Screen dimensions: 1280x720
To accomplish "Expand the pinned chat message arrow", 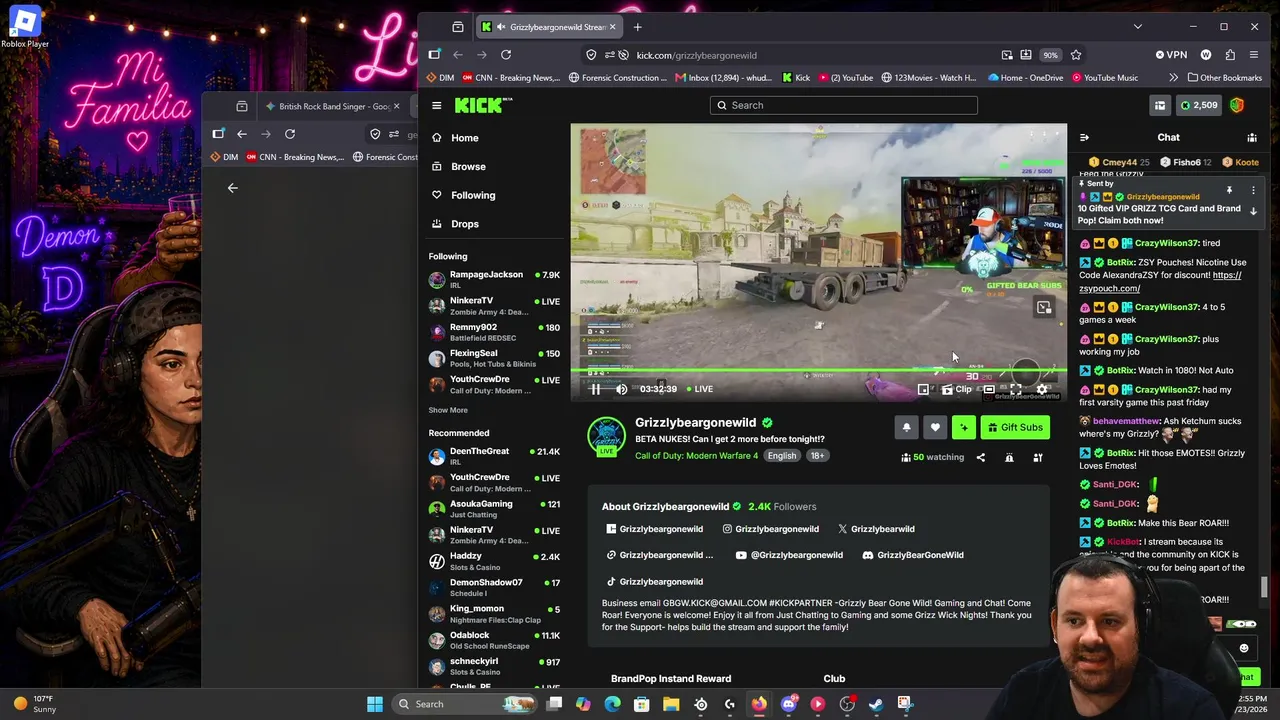I will (1253, 211).
